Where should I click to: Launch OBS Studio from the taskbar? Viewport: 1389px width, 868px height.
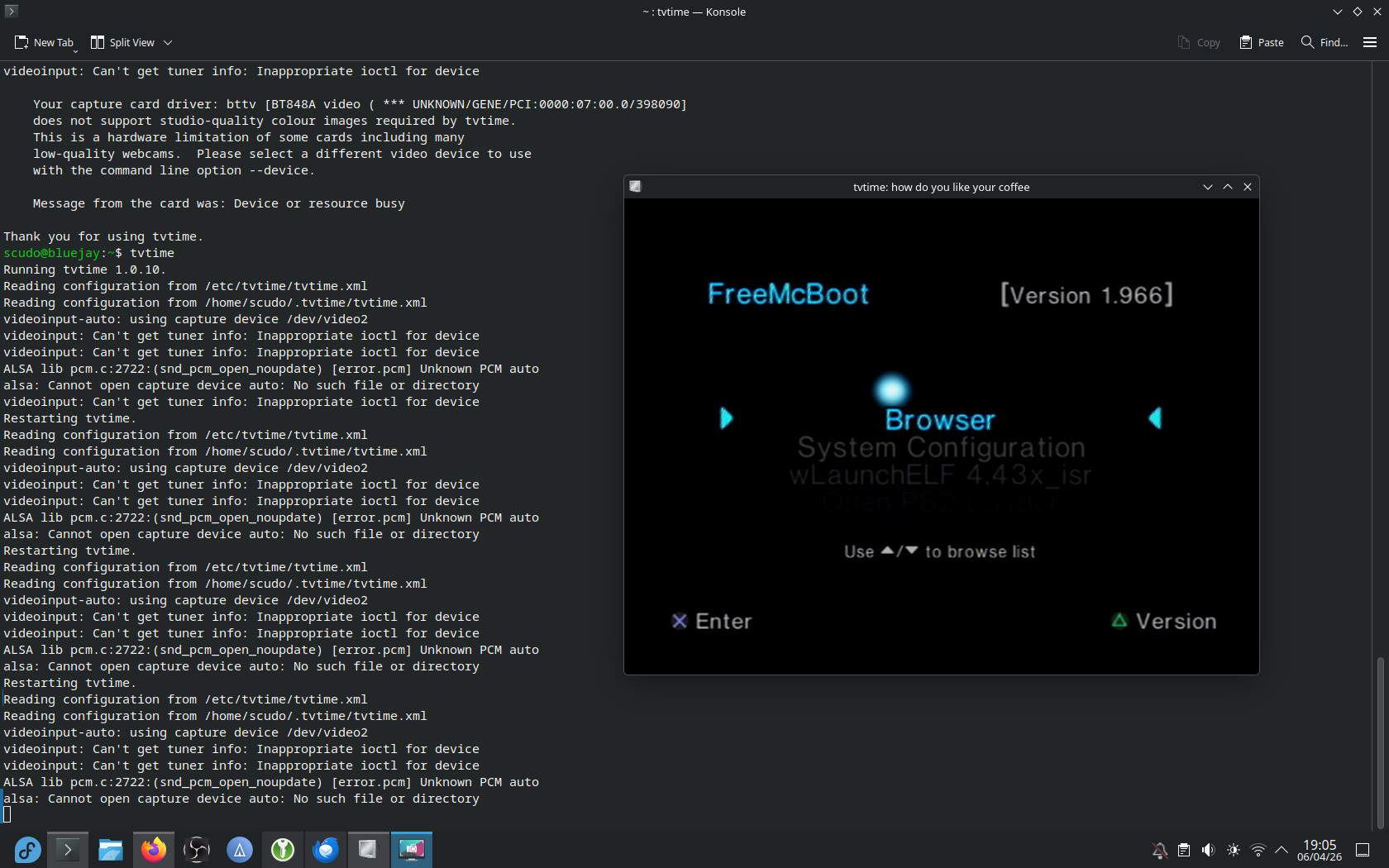[197, 850]
